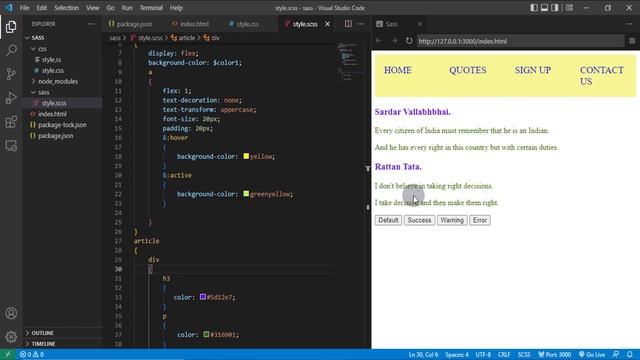This screenshot has height=360, width=640.
Task: Click the #5d12e7 color swatch
Action: [x=203, y=297]
